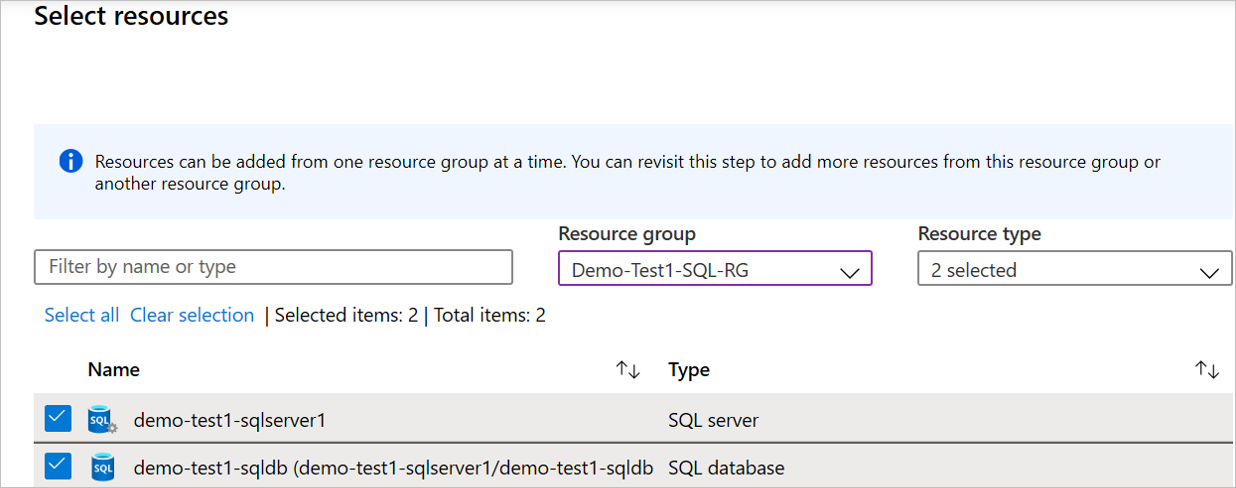This screenshot has width=1236, height=488.
Task: Click the 'Resource type' field label
Action: 979,234
